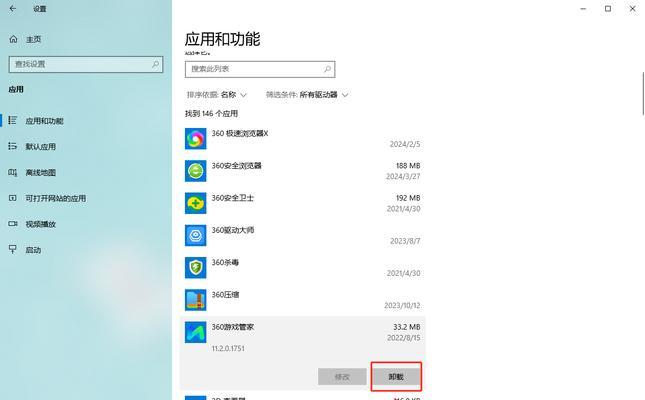Click version text 11.2.0.1751
Image resolution: width=645 pixels, height=400 pixels.
tap(228, 348)
